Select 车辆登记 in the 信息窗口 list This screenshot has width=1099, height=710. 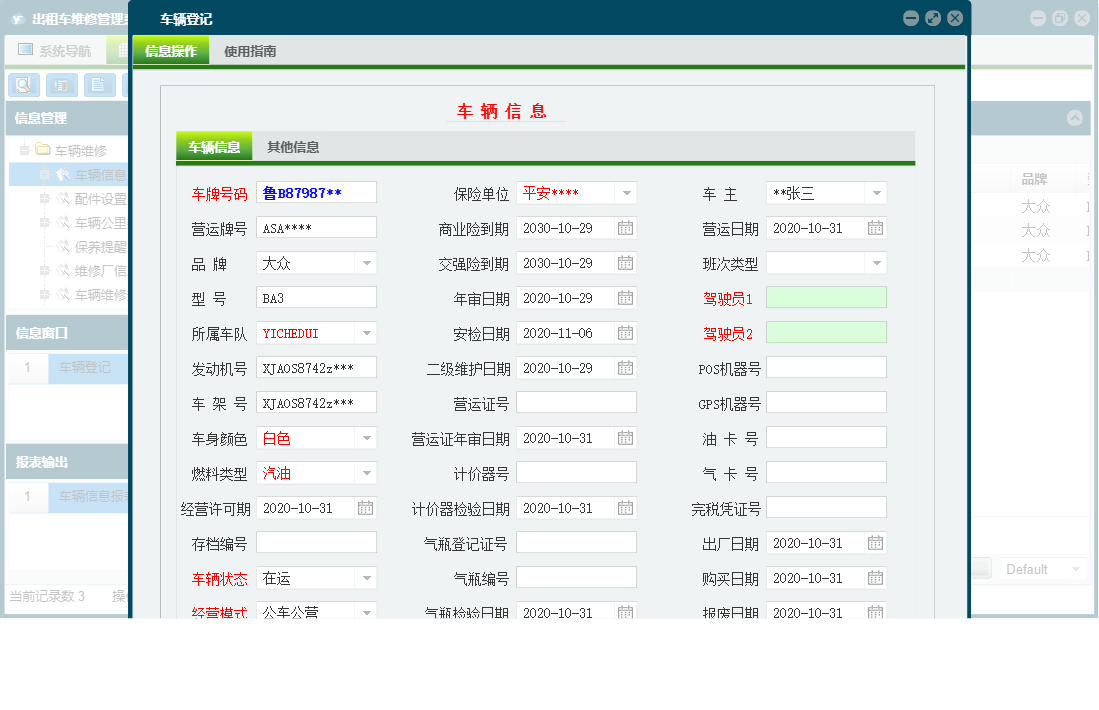(85, 367)
